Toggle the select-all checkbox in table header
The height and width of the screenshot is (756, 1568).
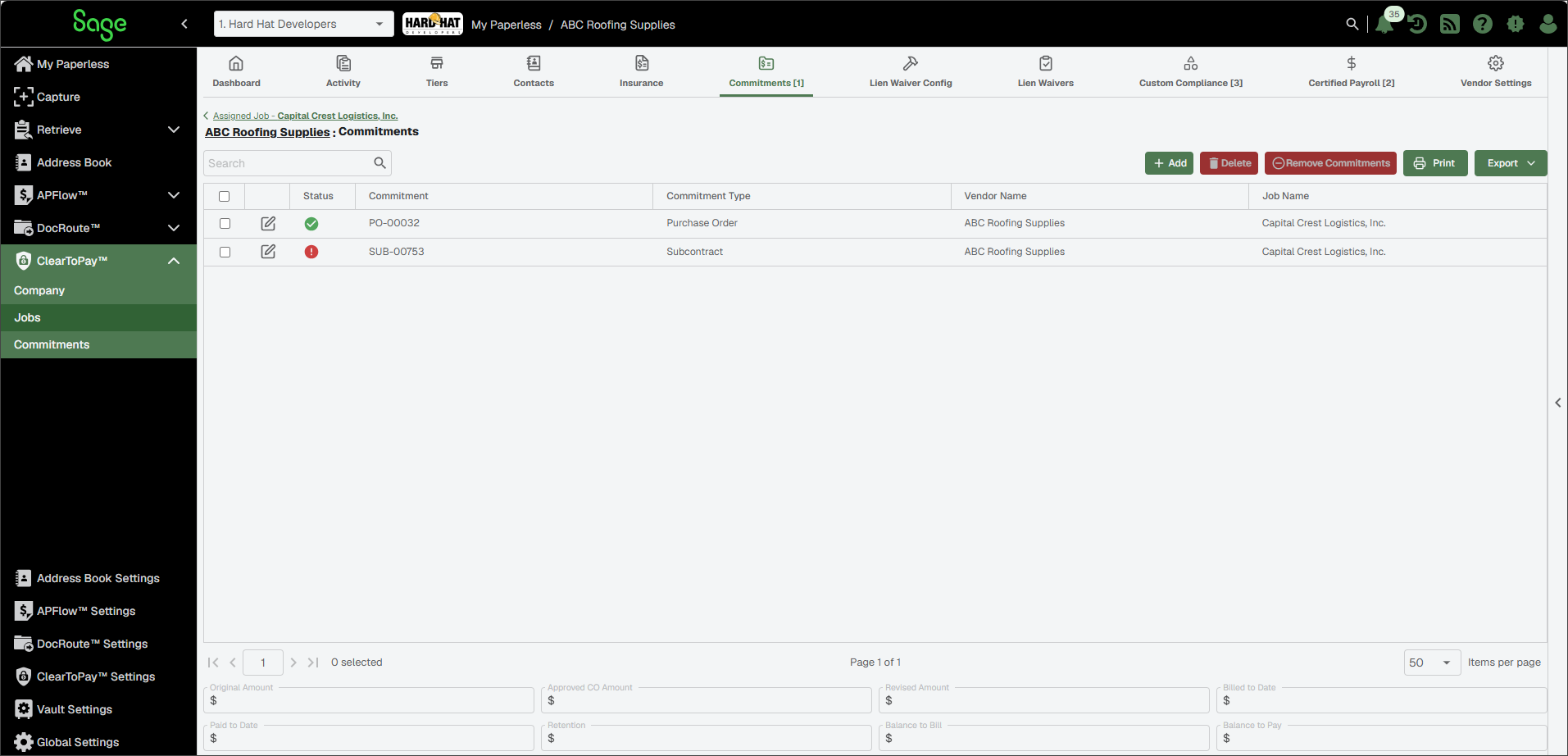click(x=225, y=197)
